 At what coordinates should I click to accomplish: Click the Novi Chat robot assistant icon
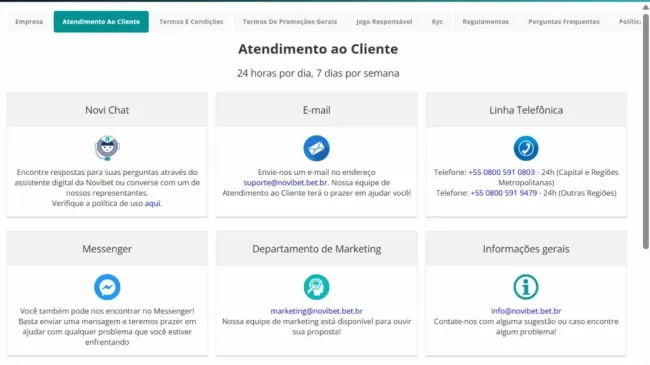[x=107, y=148]
